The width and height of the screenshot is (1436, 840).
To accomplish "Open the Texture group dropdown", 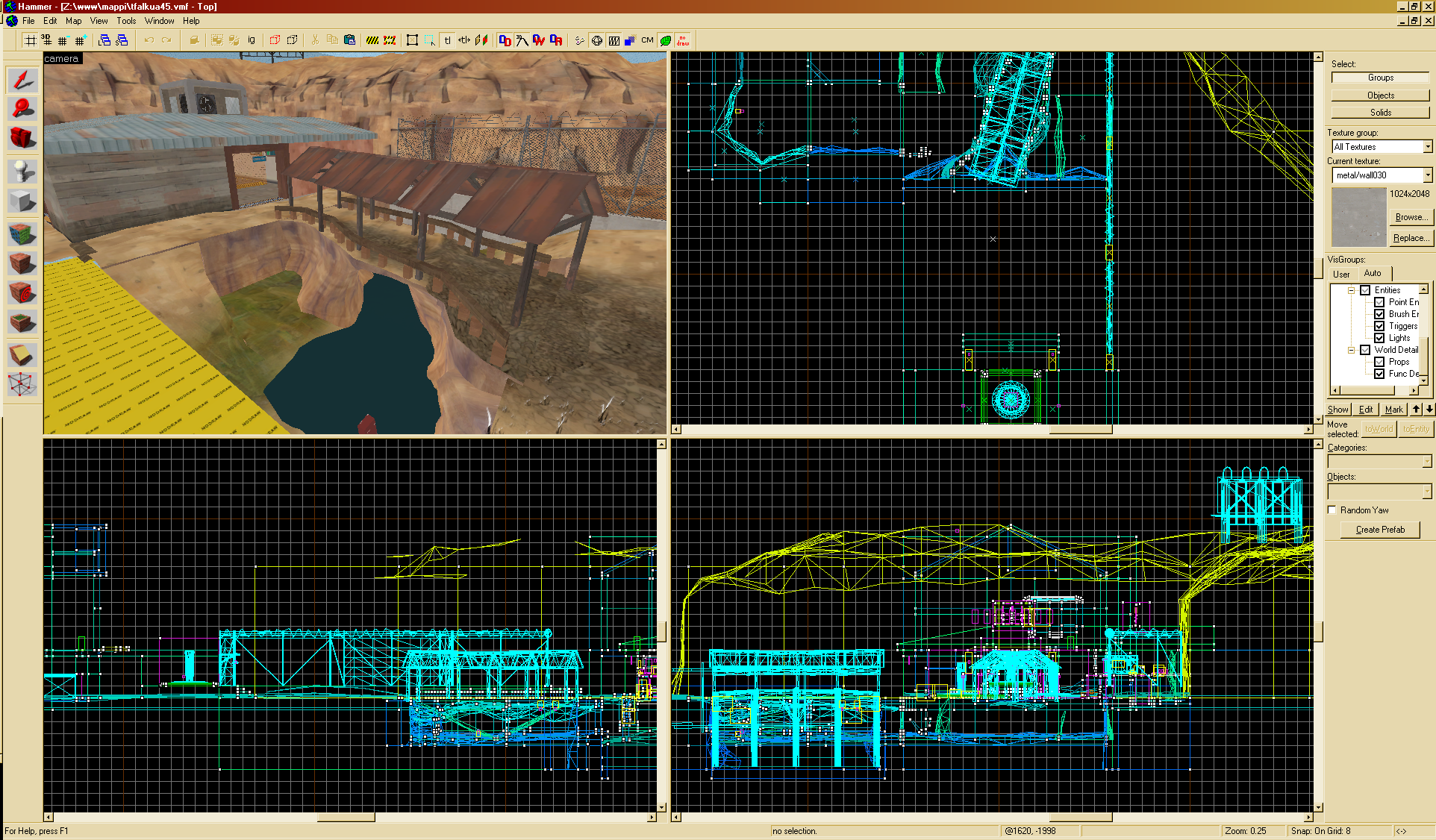I will pyautogui.click(x=1427, y=147).
